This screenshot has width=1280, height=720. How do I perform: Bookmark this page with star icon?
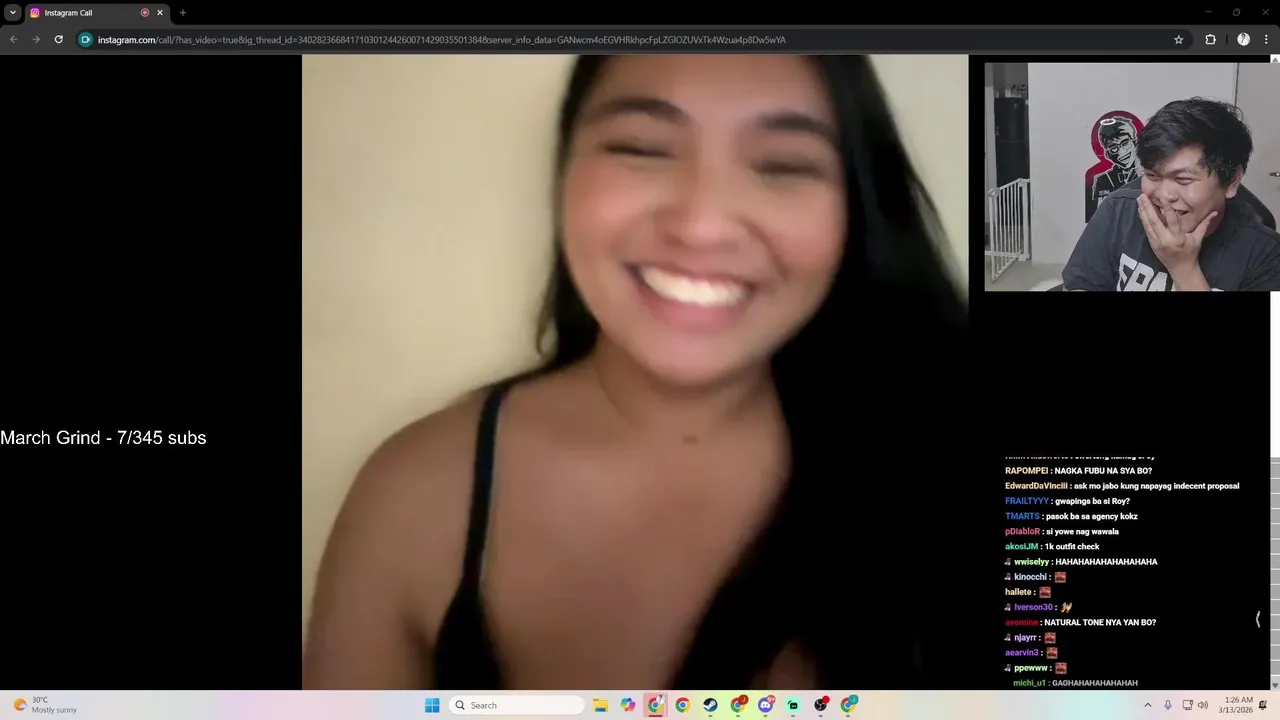1179,40
